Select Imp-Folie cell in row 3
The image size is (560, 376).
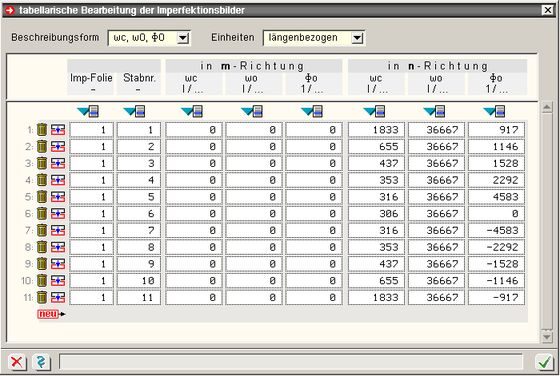click(x=91, y=163)
